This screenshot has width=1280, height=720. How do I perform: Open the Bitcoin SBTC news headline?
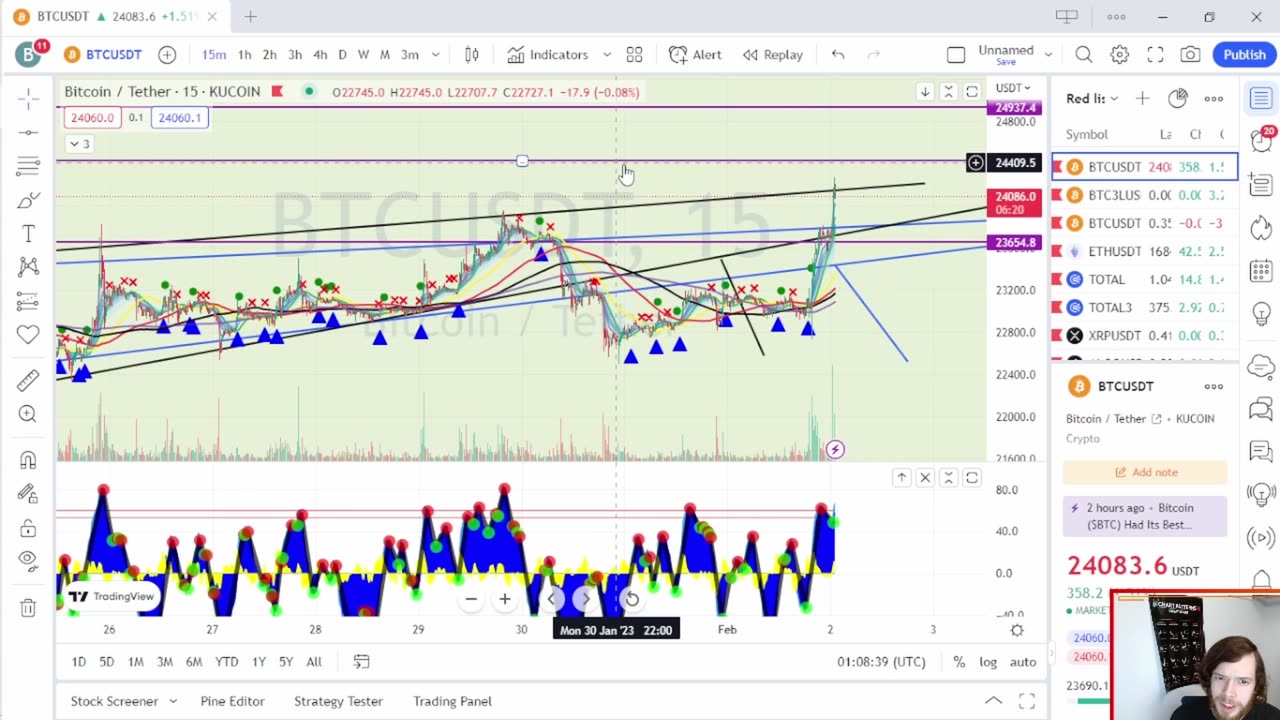tap(1145, 516)
